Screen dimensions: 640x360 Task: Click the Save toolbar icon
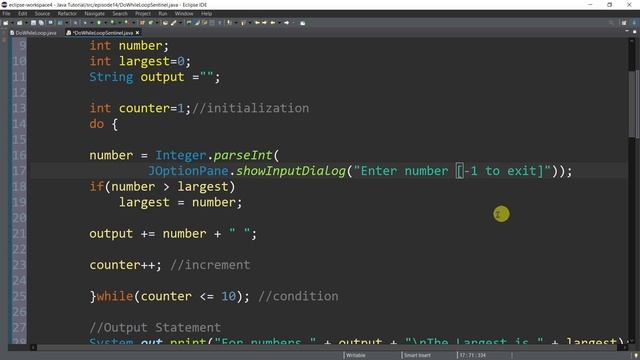(33, 23)
